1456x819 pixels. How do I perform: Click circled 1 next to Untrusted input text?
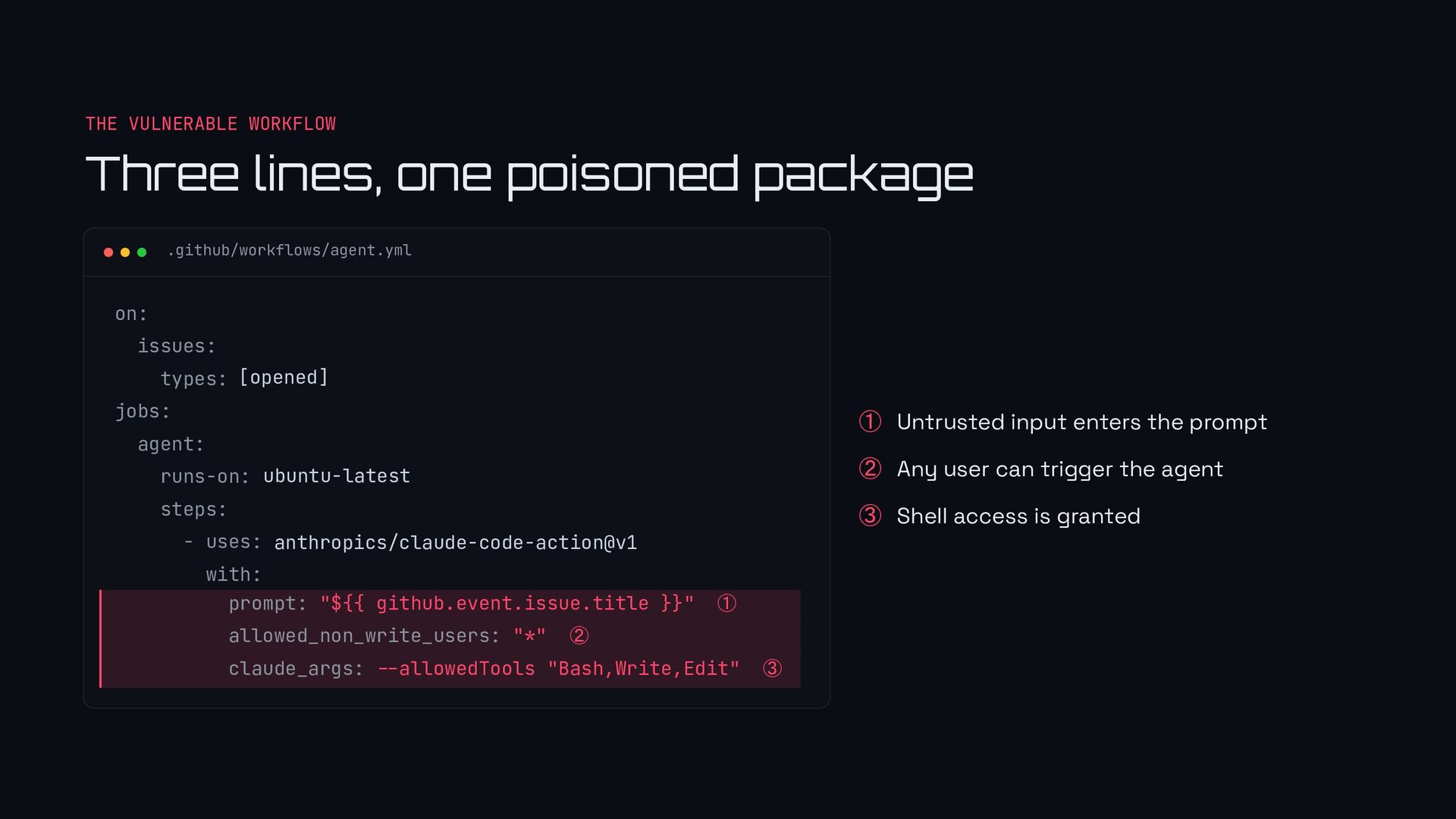pos(870,422)
